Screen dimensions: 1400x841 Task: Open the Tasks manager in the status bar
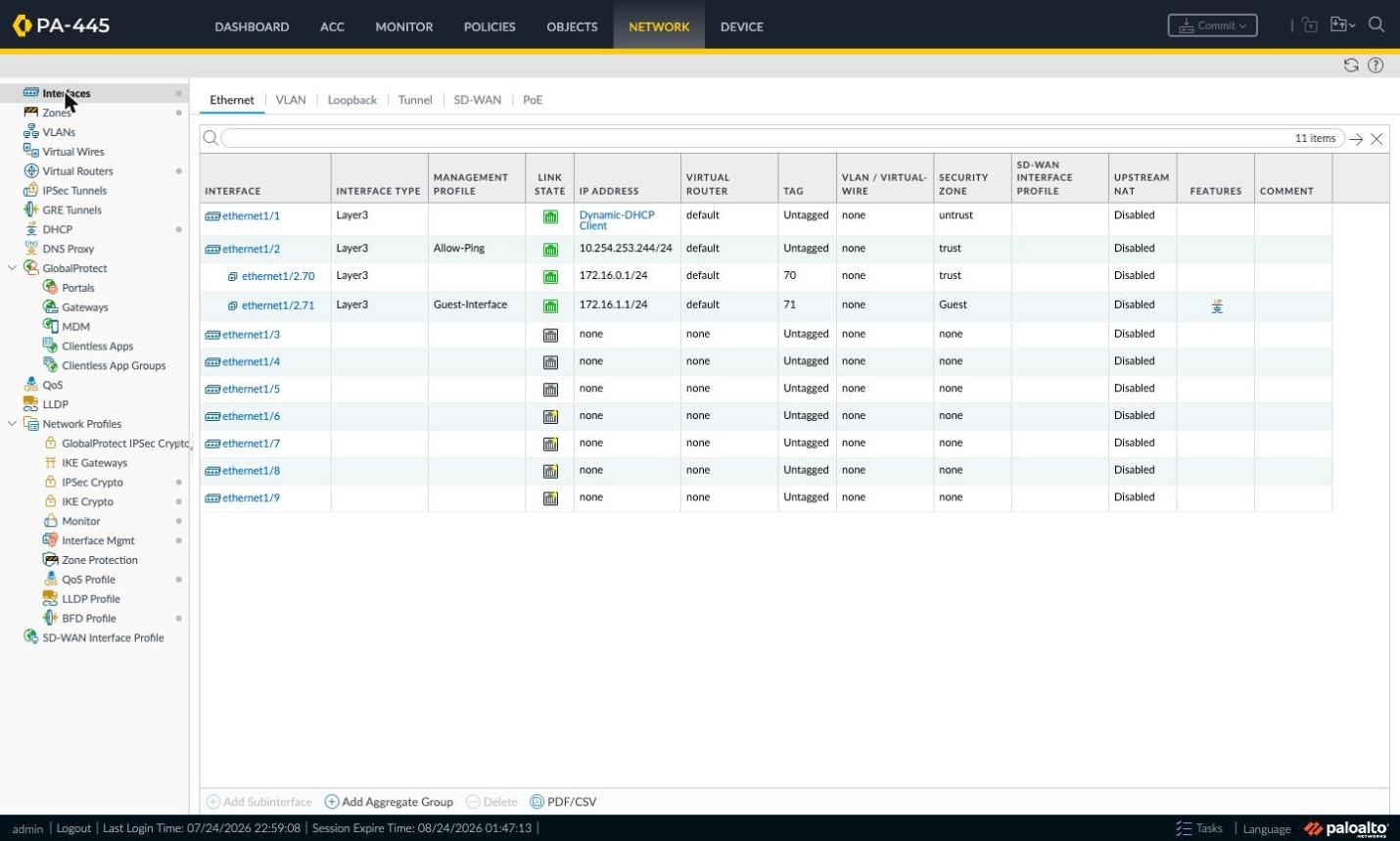click(1199, 828)
